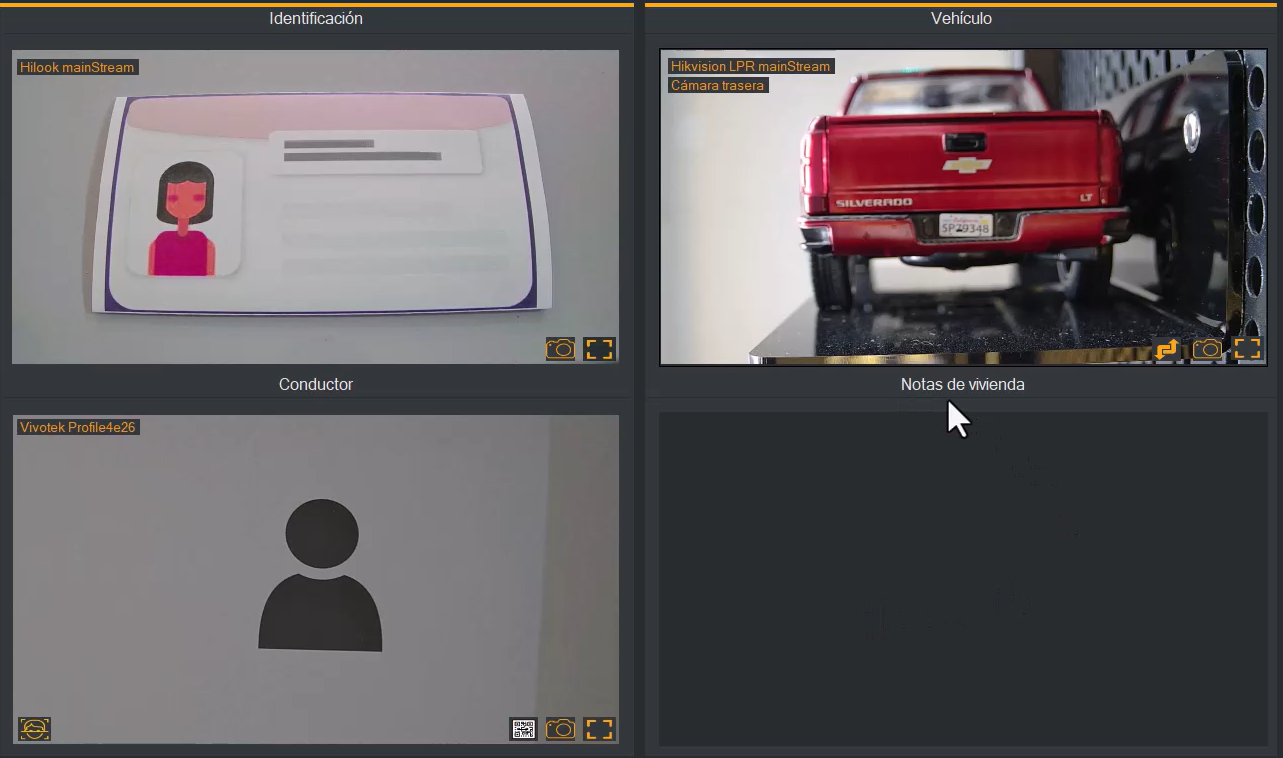Click the red Silverado truck video feed
This screenshot has width=1283, height=758.
963,207
